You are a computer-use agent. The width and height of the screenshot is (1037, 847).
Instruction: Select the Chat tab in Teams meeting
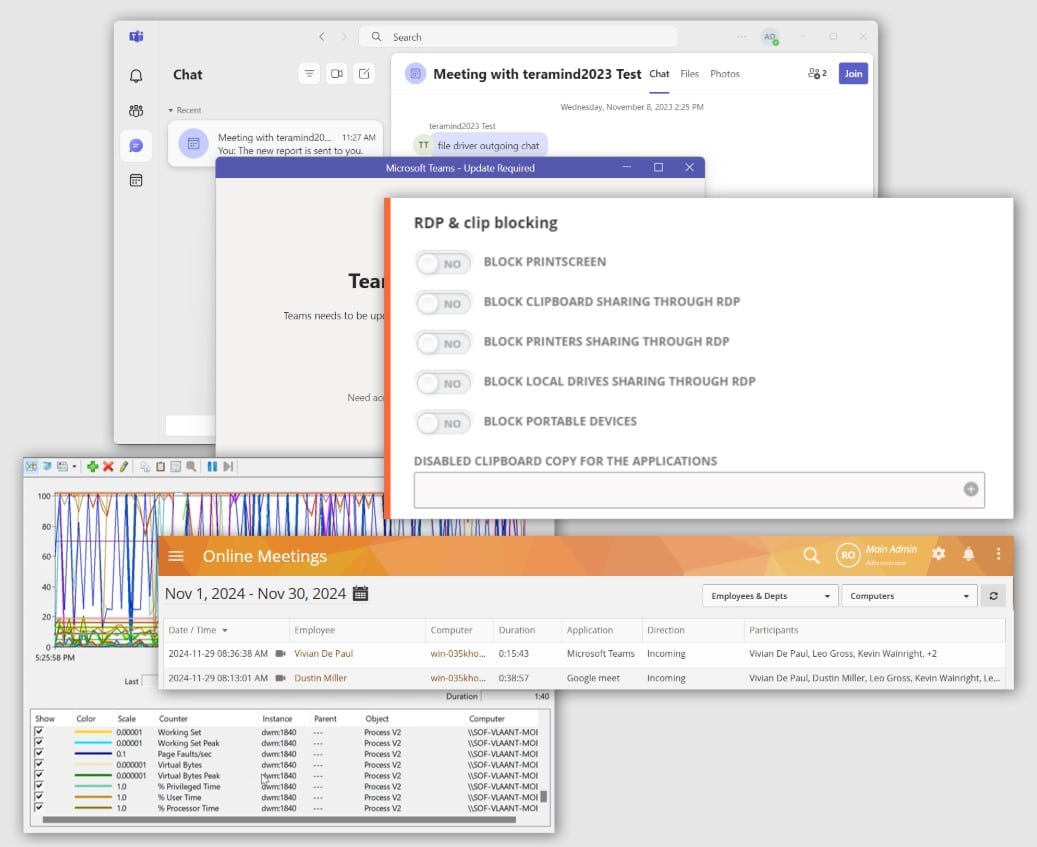pyautogui.click(x=659, y=73)
